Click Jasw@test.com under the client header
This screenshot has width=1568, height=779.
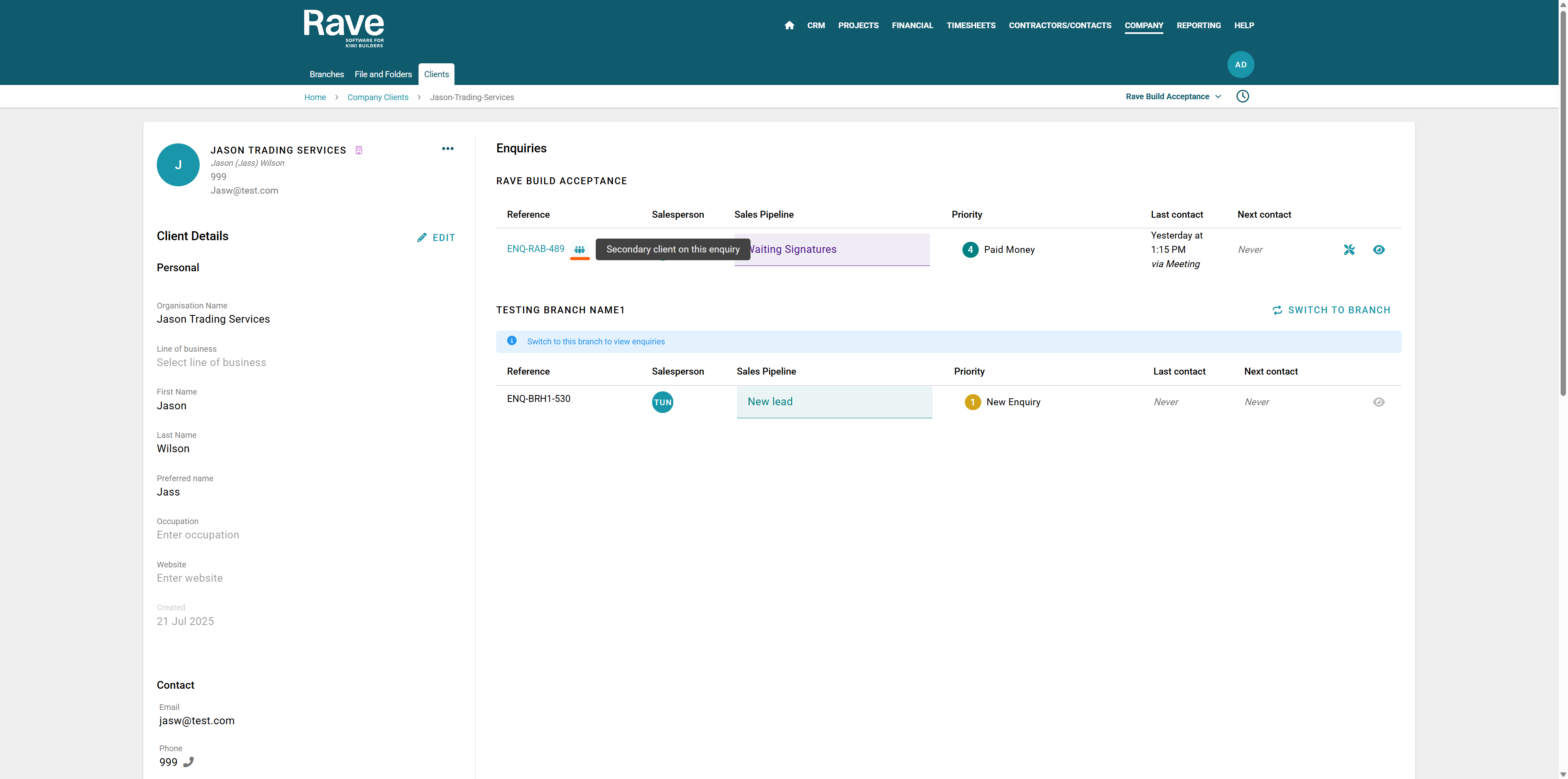[x=244, y=191]
